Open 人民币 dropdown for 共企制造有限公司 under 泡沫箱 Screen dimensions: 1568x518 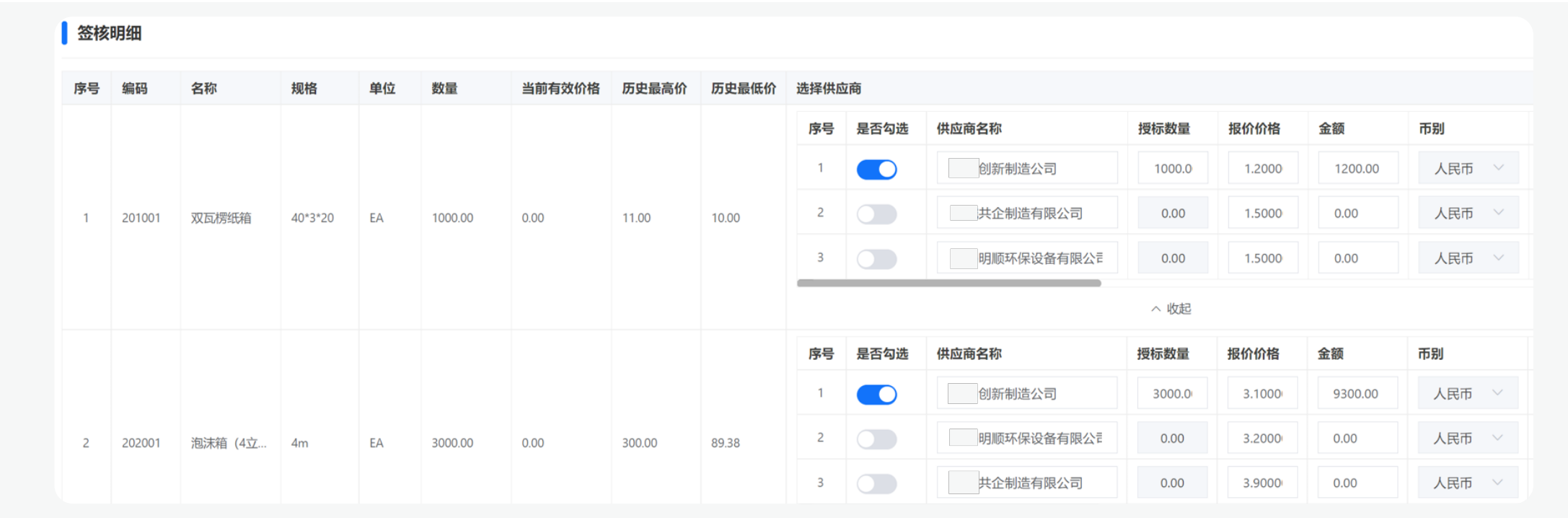click(x=1467, y=483)
